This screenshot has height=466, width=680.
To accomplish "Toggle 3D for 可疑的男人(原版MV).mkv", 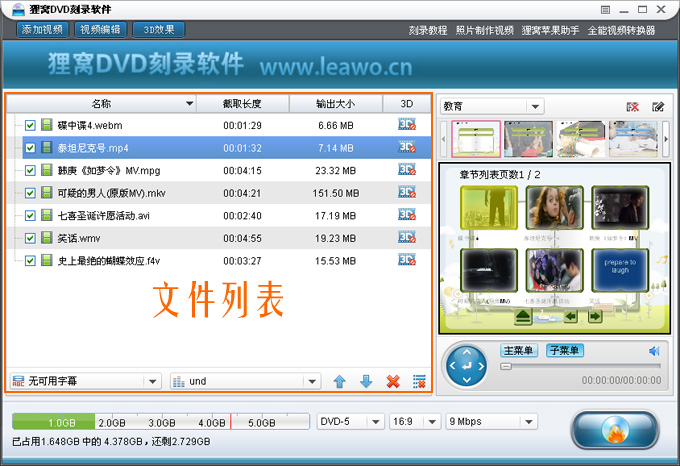I will pyautogui.click(x=407, y=192).
